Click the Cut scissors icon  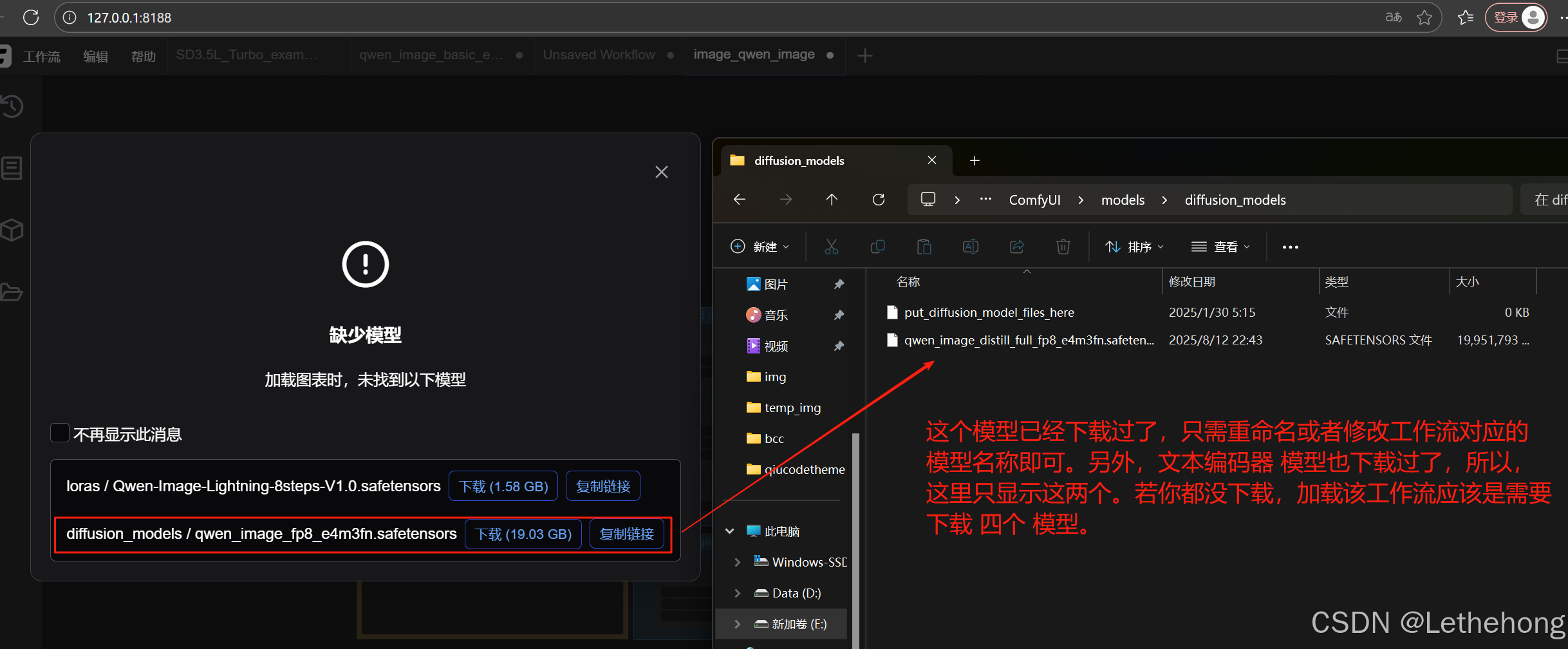tap(832, 247)
